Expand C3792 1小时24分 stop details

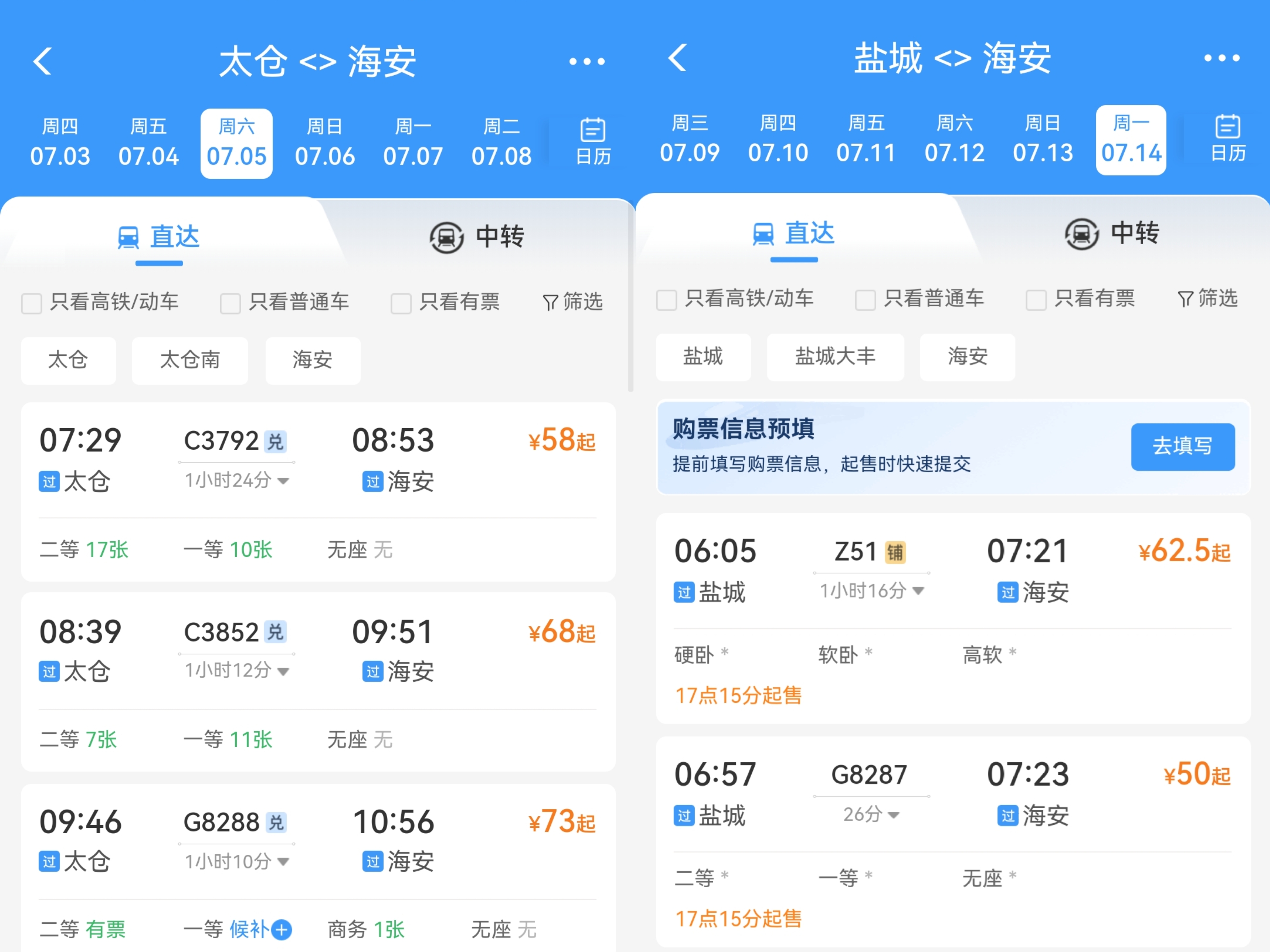[237, 480]
